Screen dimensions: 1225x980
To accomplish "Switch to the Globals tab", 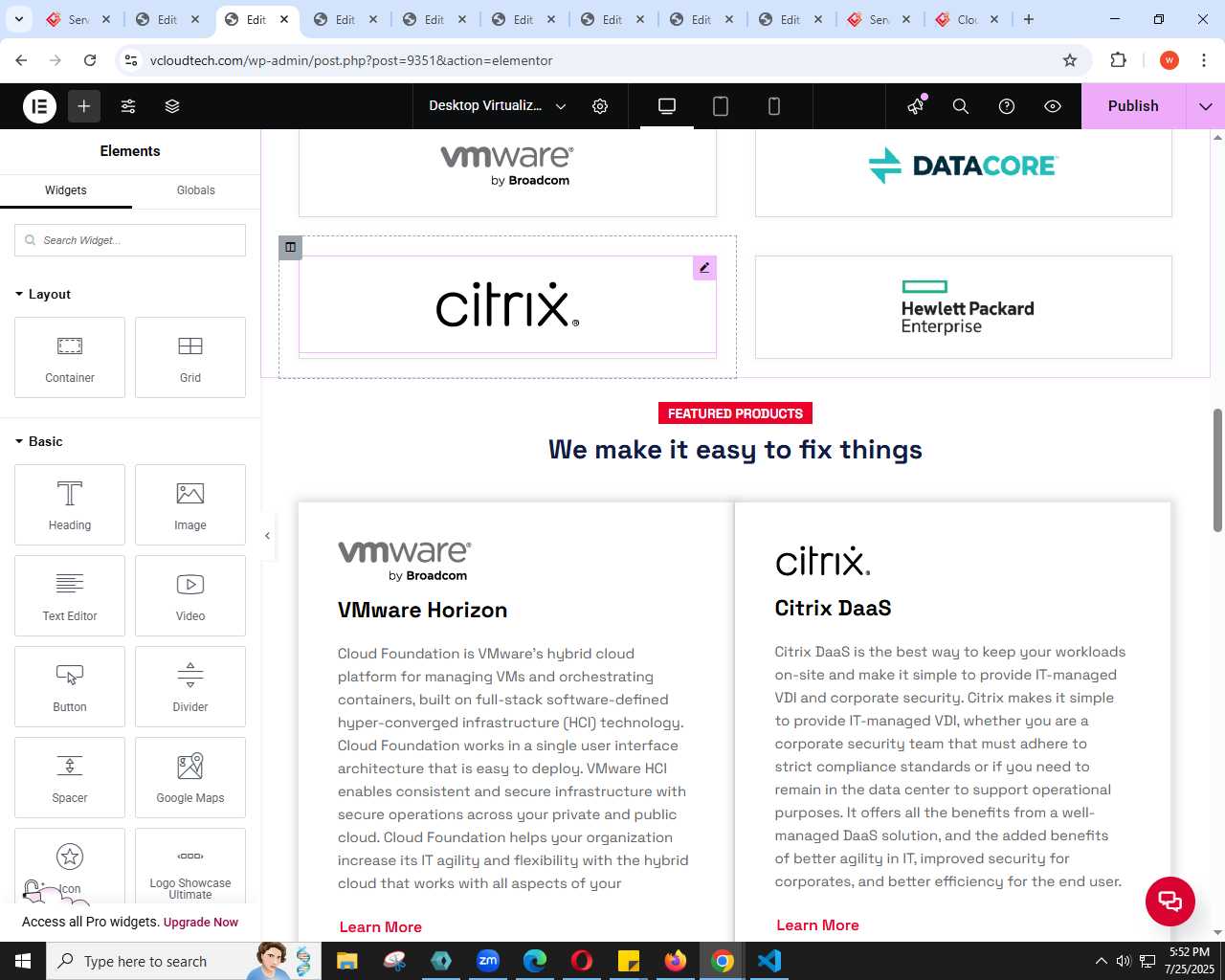I will [196, 190].
